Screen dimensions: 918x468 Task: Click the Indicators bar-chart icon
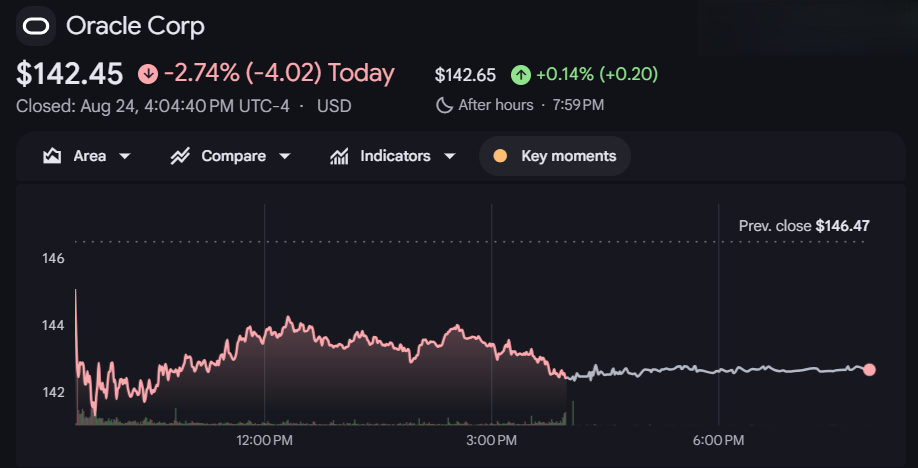340,156
